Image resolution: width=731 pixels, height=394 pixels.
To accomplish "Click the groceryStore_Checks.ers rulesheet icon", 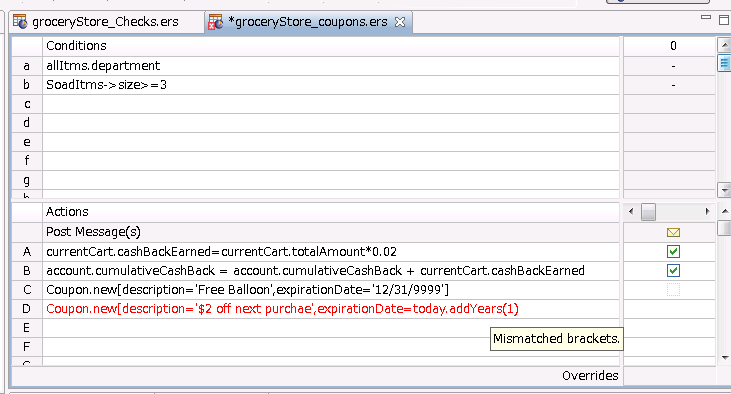I will 20,21.
